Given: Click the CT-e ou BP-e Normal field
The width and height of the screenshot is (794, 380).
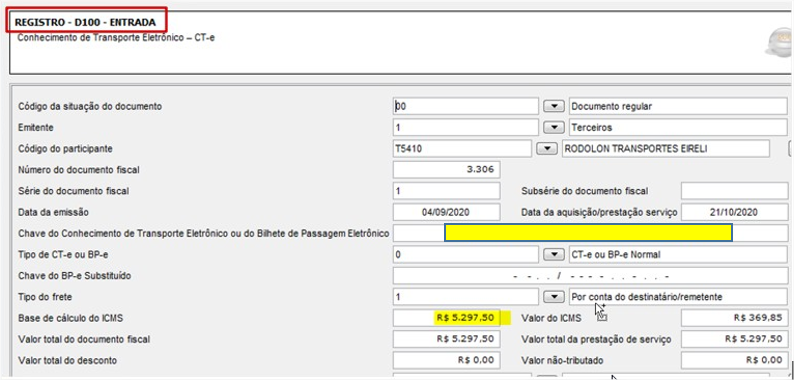Looking at the screenshot, I should click(678, 255).
